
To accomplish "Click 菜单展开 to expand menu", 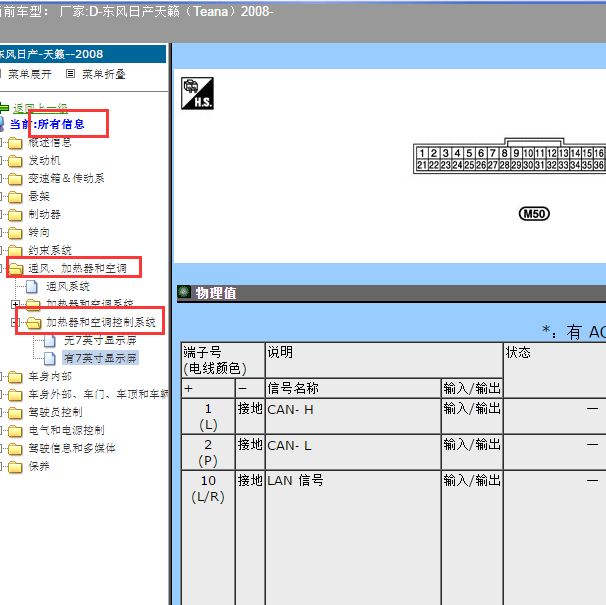I will (x=30, y=74).
